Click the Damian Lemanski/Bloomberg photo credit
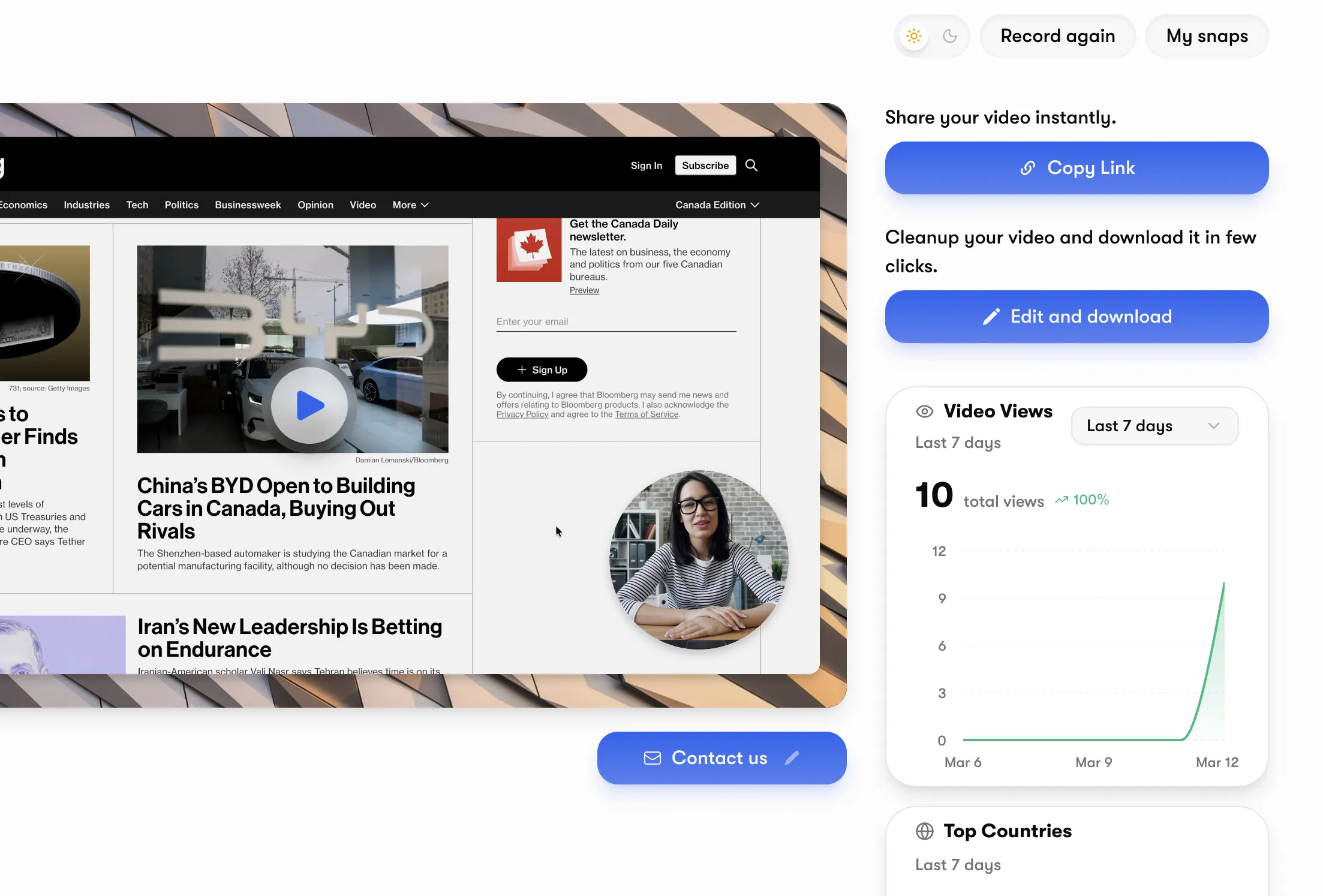The image size is (1323, 896). [402, 461]
